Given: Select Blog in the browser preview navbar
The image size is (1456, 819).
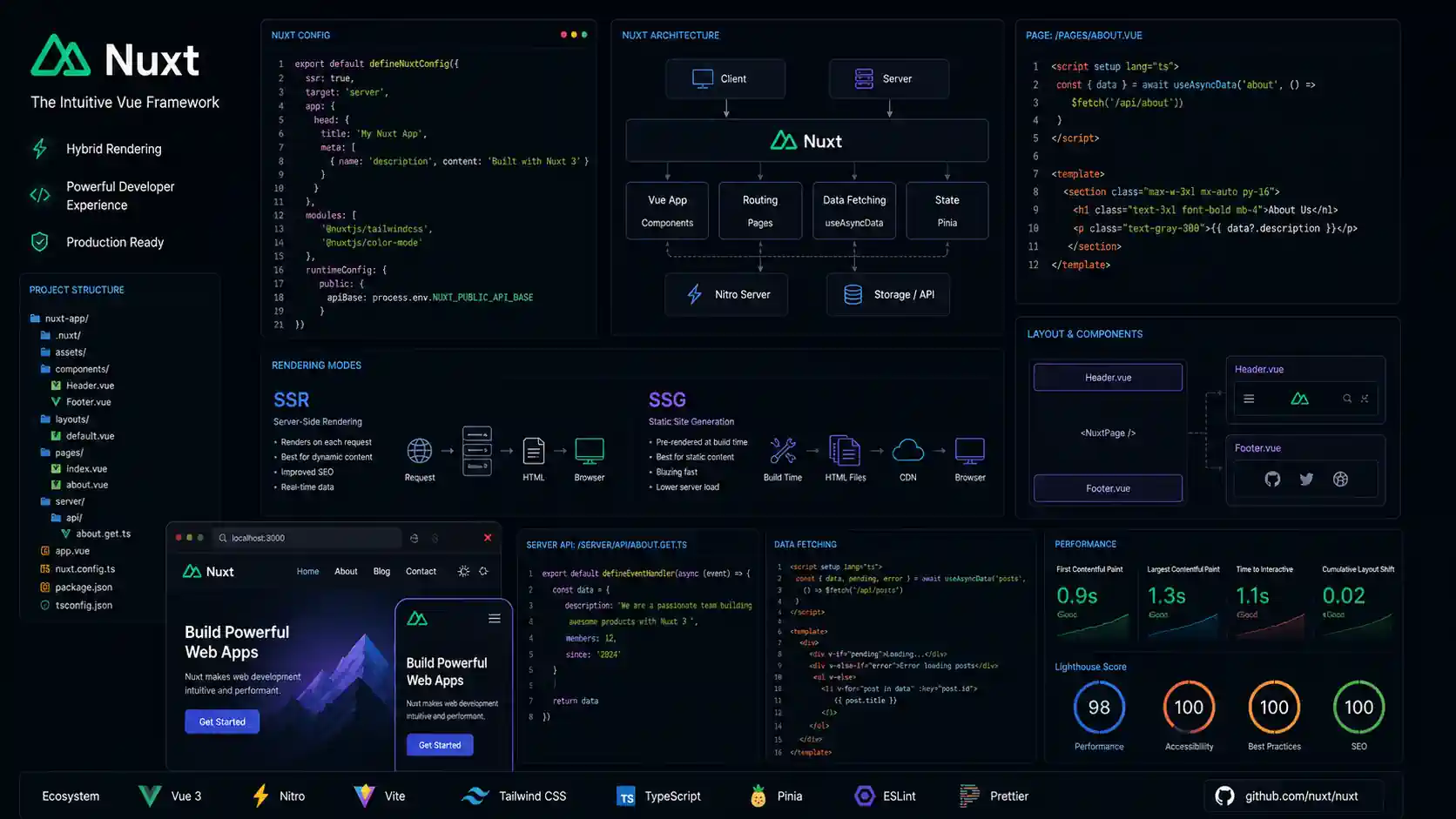Looking at the screenshot, I should pos(381,571).
